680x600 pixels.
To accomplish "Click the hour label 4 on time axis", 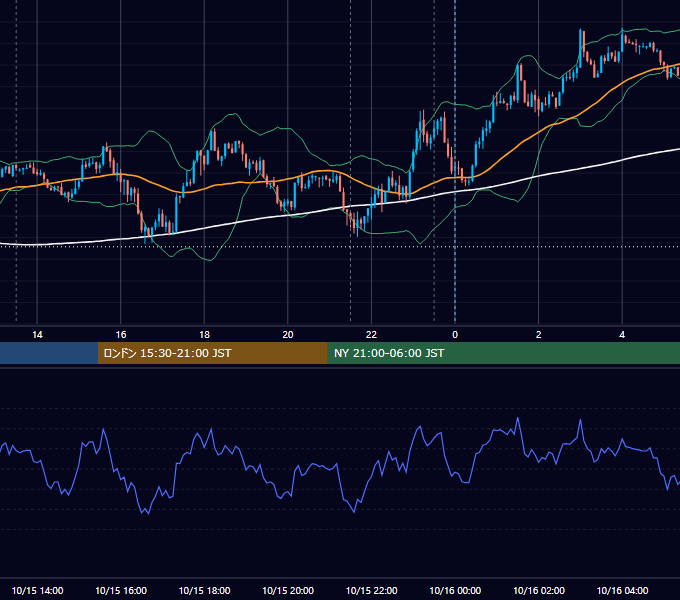I will click(x=622, y=335).
